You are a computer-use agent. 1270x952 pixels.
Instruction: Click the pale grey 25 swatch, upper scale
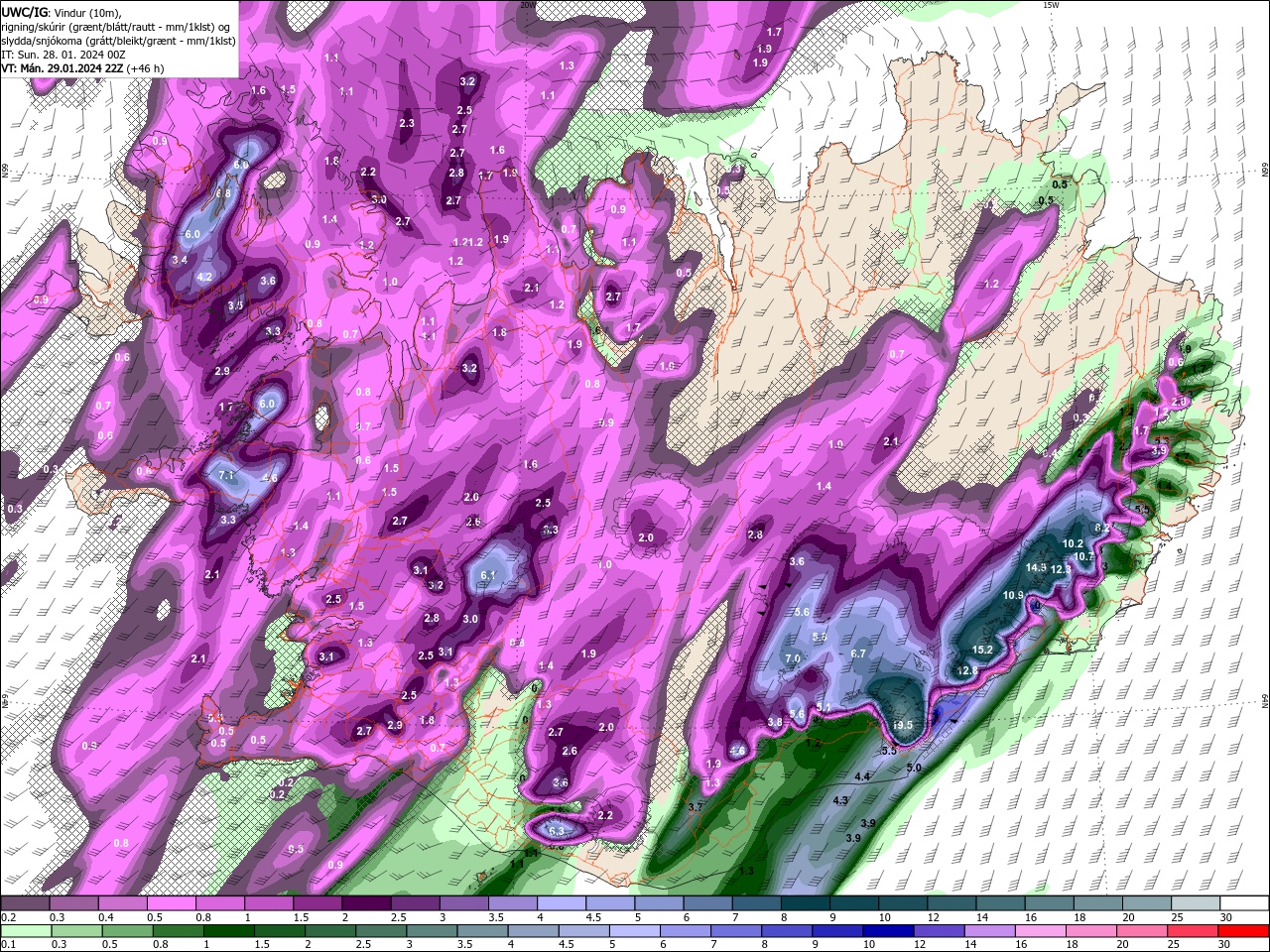1194,903
